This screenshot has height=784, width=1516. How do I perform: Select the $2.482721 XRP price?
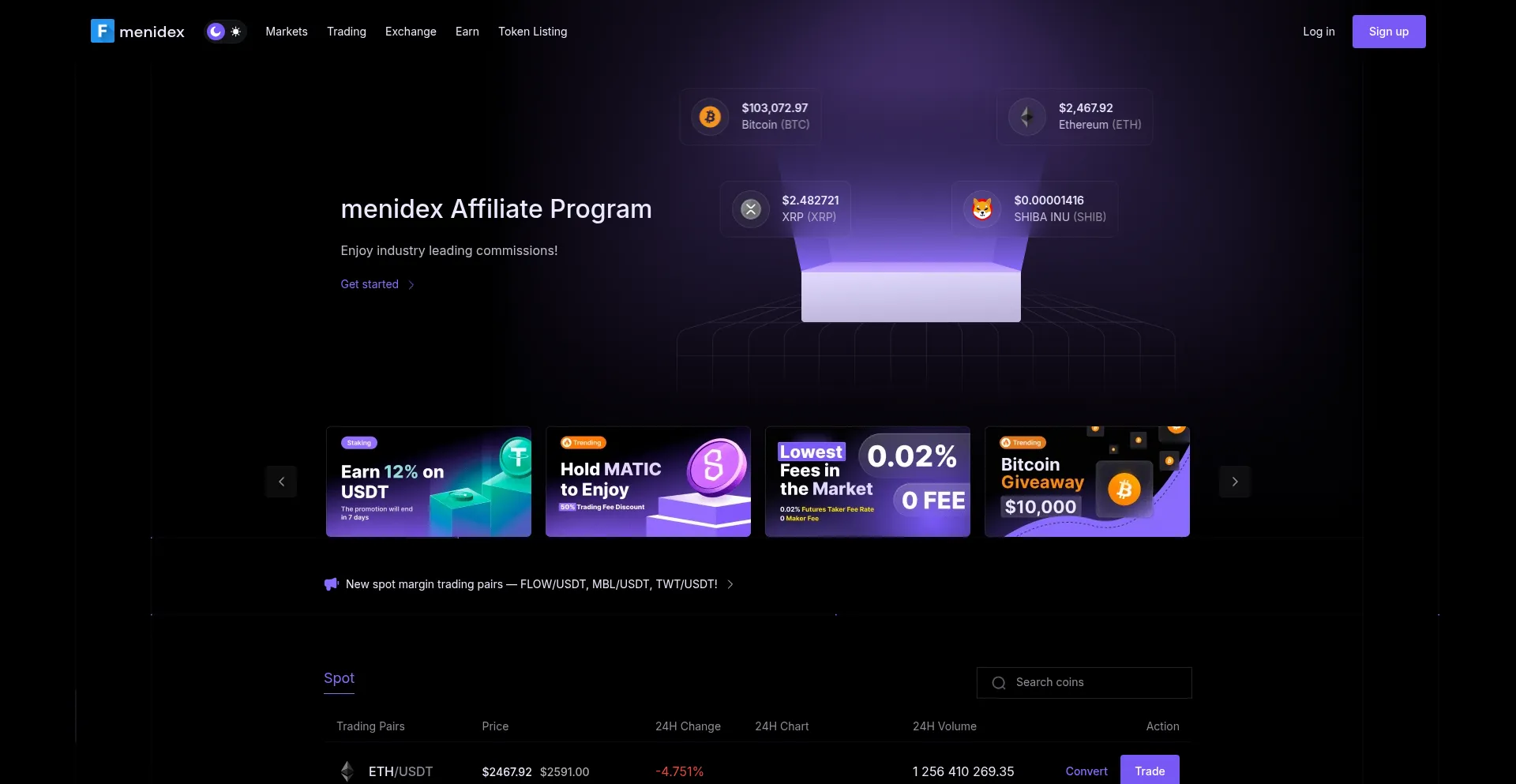[811, 201]
